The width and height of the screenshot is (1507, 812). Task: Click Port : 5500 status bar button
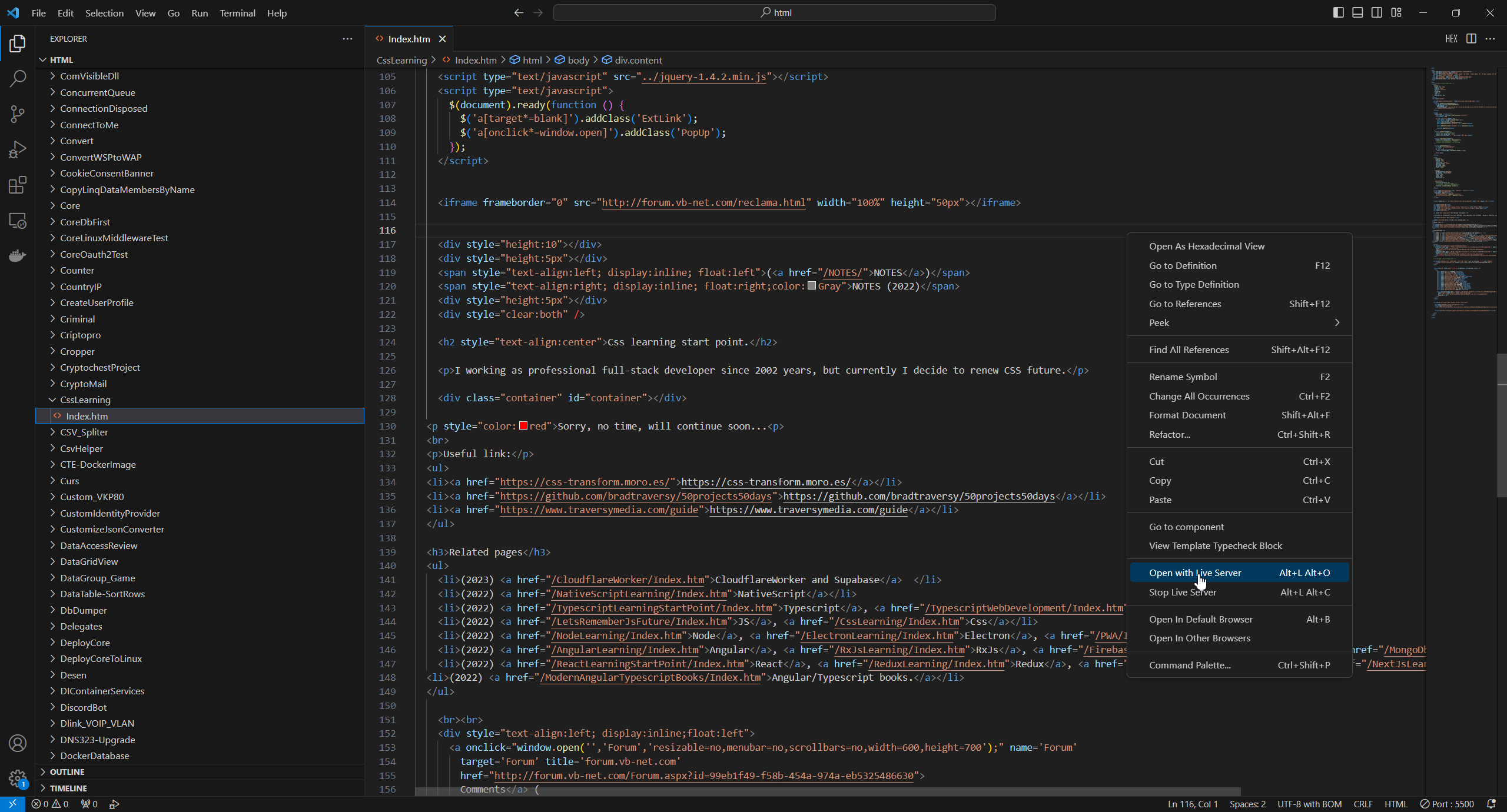pyautogui.click(x=1448, y=804)
